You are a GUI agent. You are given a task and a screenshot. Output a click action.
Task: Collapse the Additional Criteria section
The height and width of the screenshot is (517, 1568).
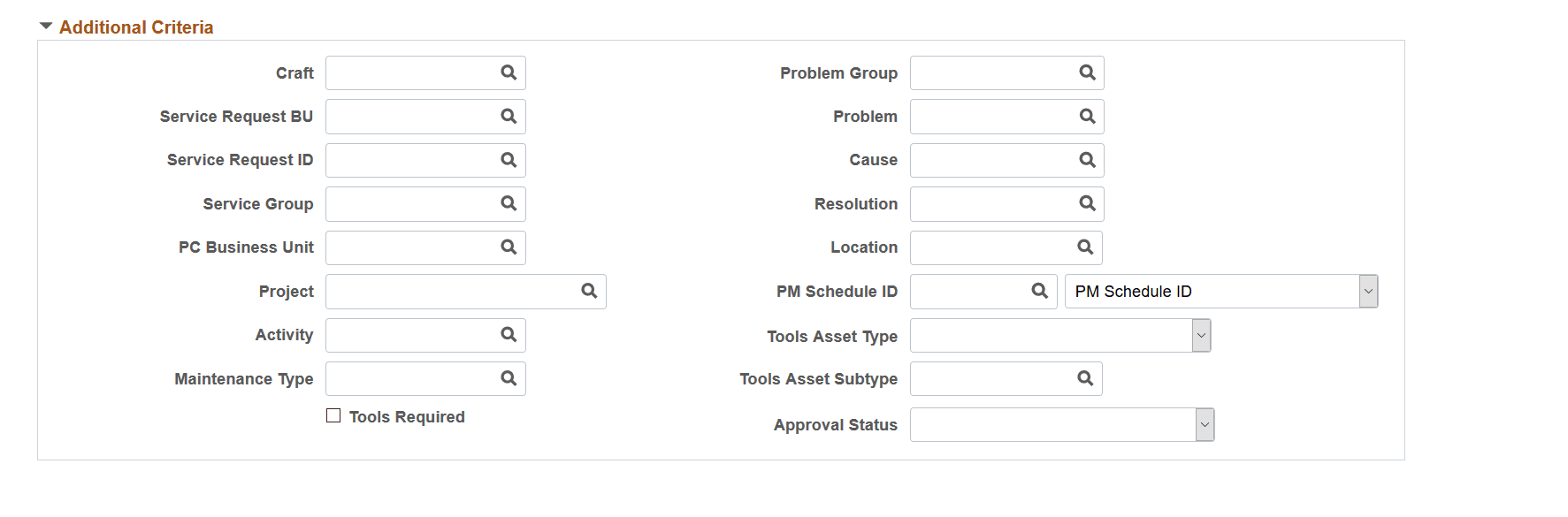45,26
